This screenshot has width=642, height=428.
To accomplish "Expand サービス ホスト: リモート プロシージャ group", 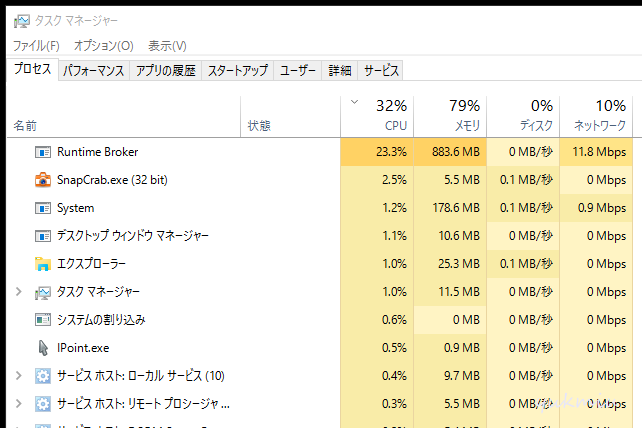I will point(18,403).
